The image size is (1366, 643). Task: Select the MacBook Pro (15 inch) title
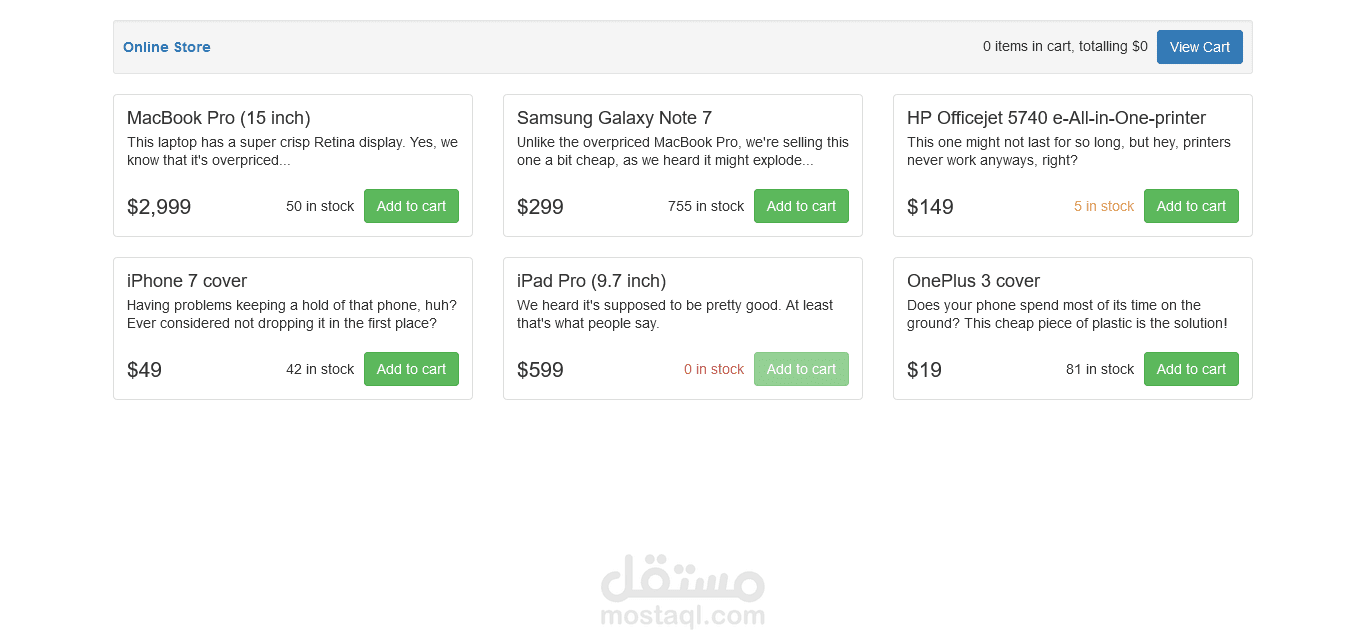click(219, 118)
